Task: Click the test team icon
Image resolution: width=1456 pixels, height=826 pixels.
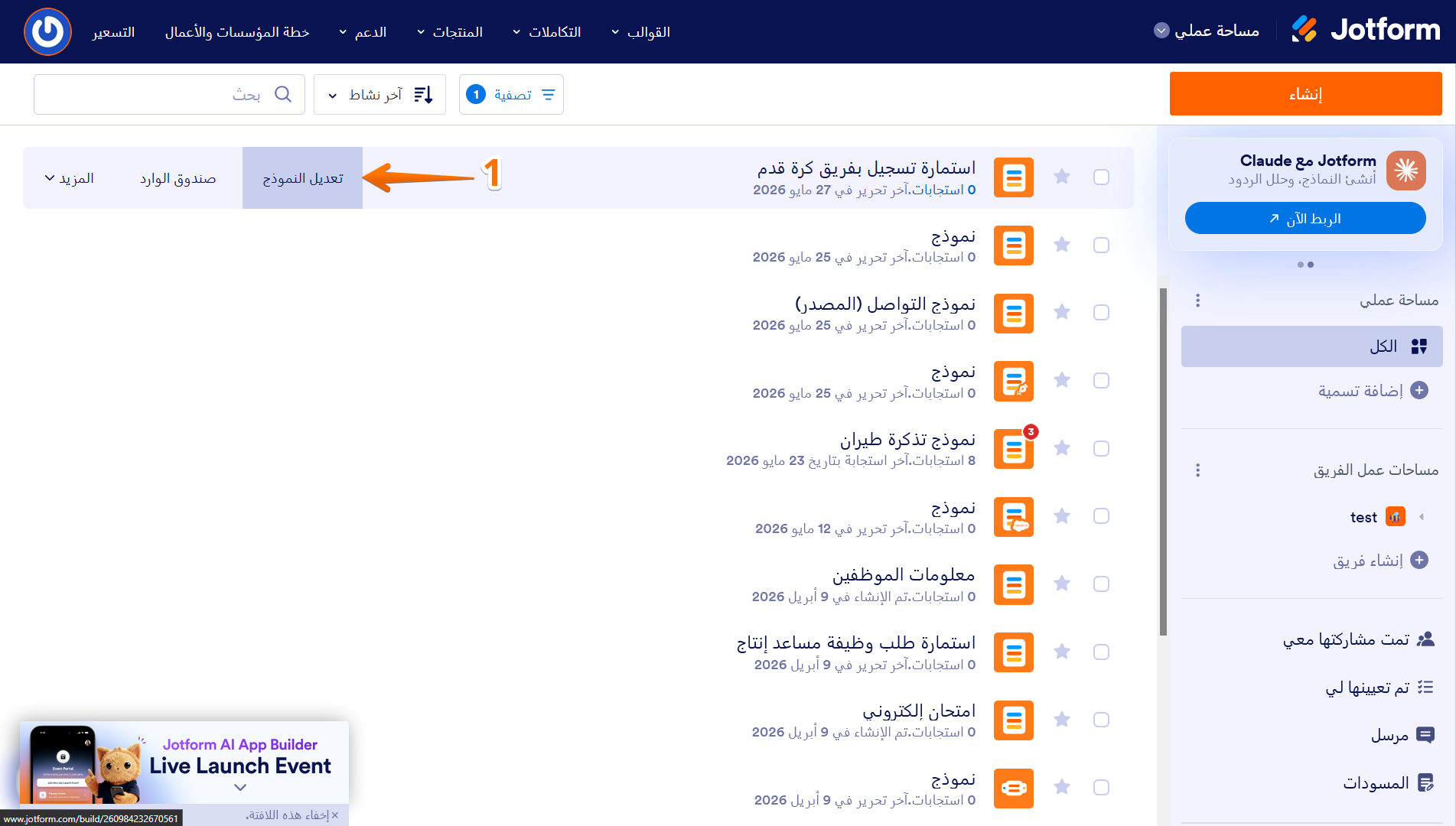Action: pos(1396,517)
